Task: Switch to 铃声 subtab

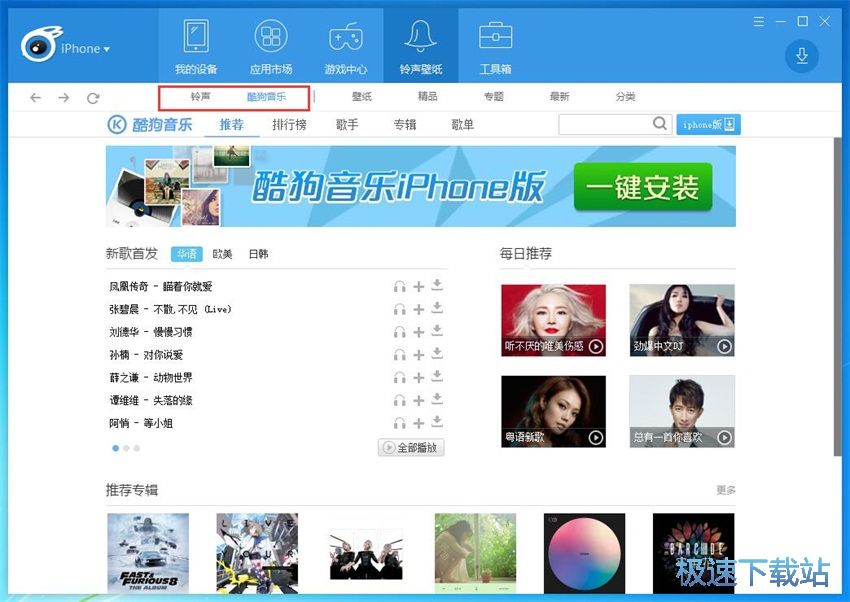Action: pyautogui.click(x=200, y=97)
